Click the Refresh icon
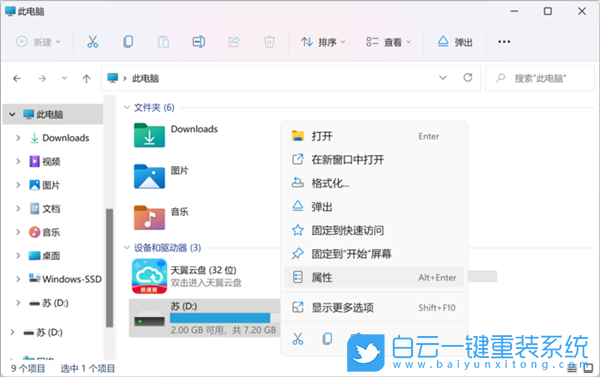 coord(468,78)
